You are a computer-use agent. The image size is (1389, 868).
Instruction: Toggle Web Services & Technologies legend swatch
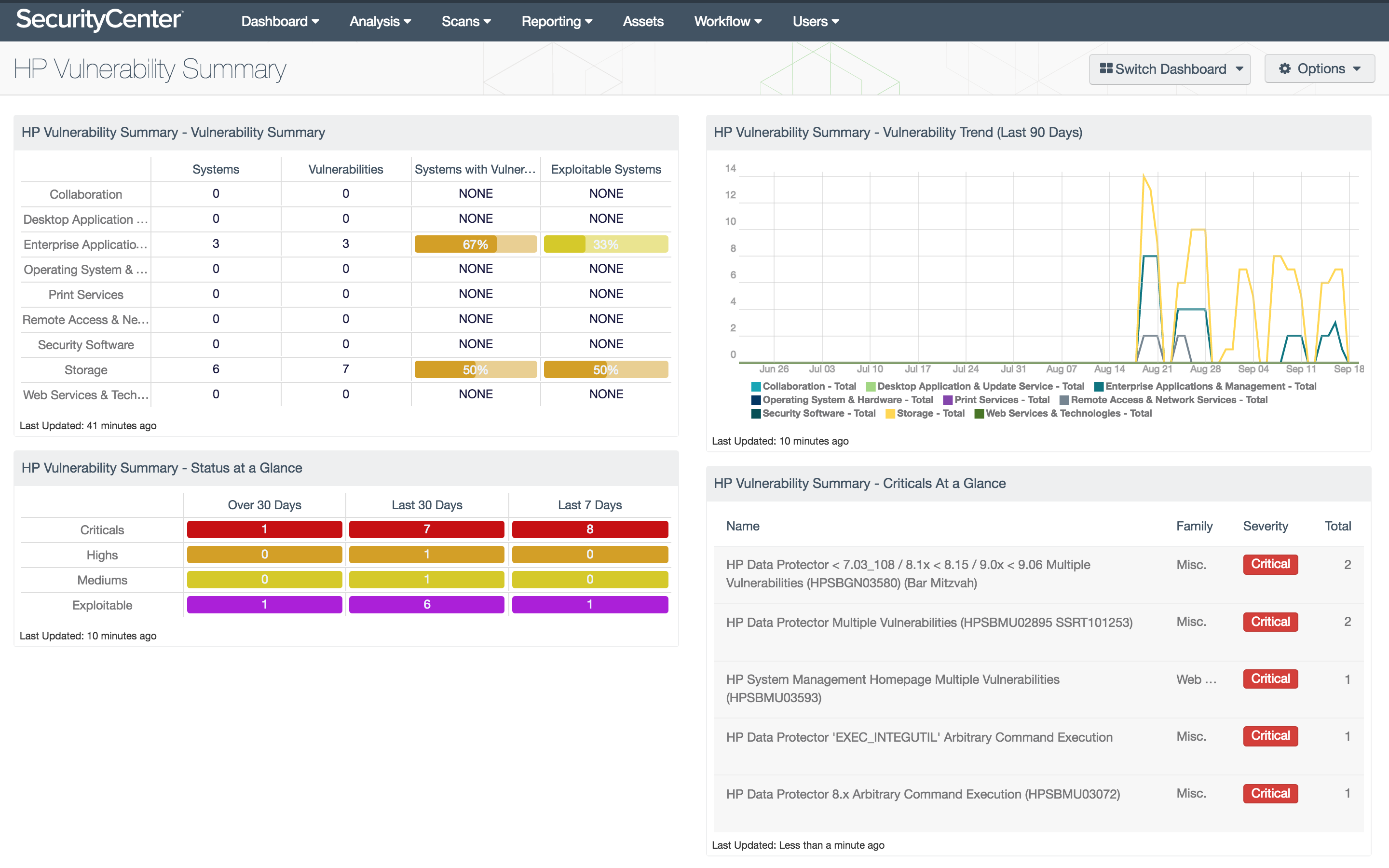point(979,414)
